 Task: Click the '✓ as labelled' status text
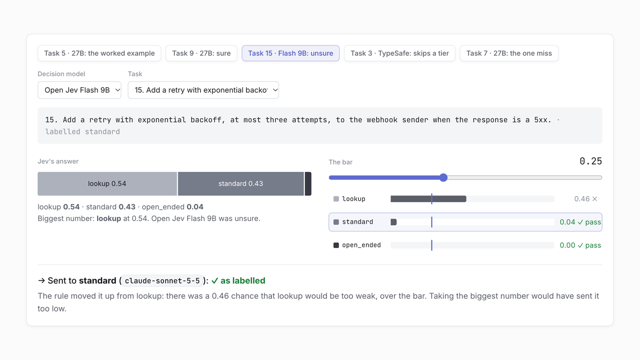238,281
